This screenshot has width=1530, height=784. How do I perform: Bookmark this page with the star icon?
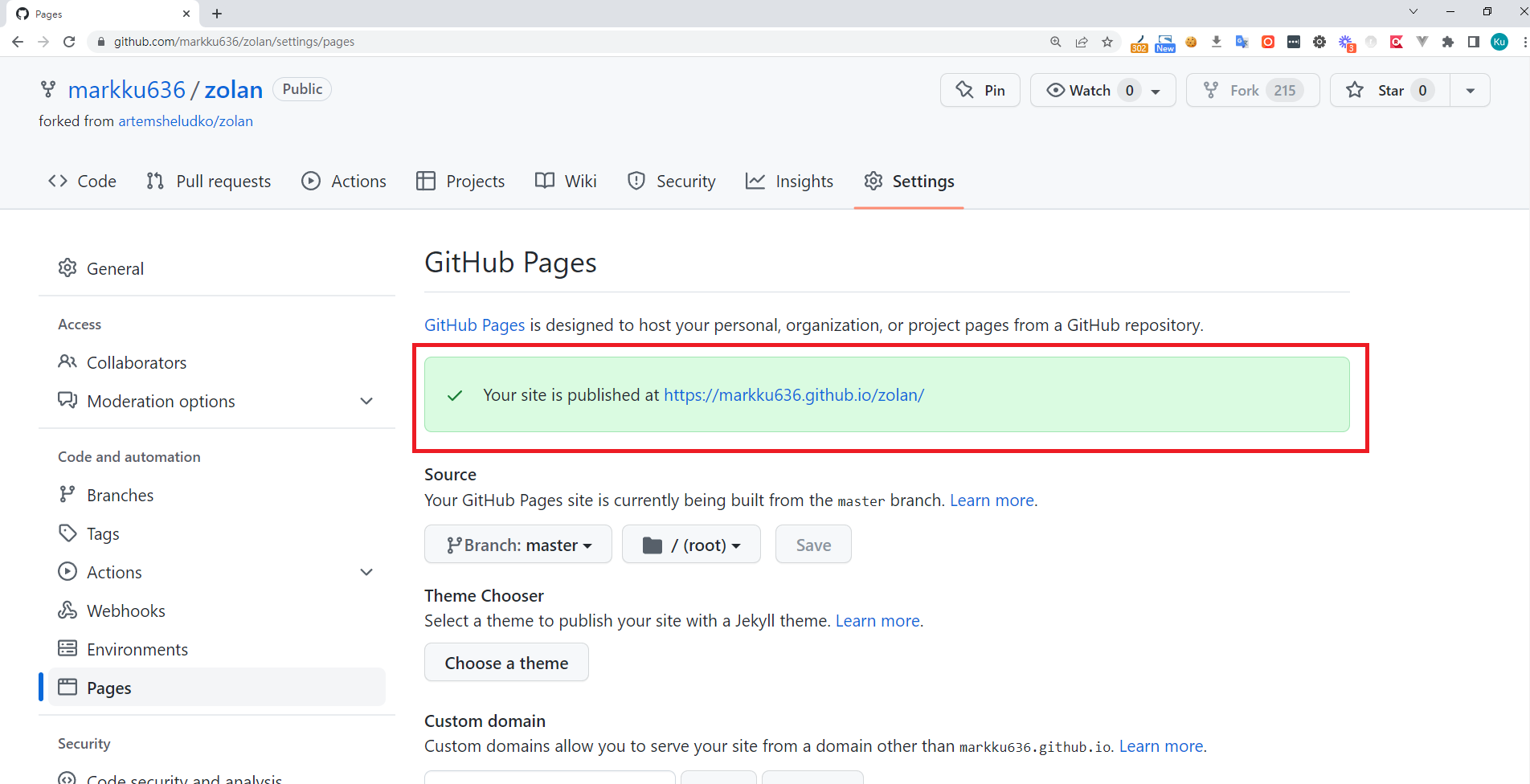1107,42
